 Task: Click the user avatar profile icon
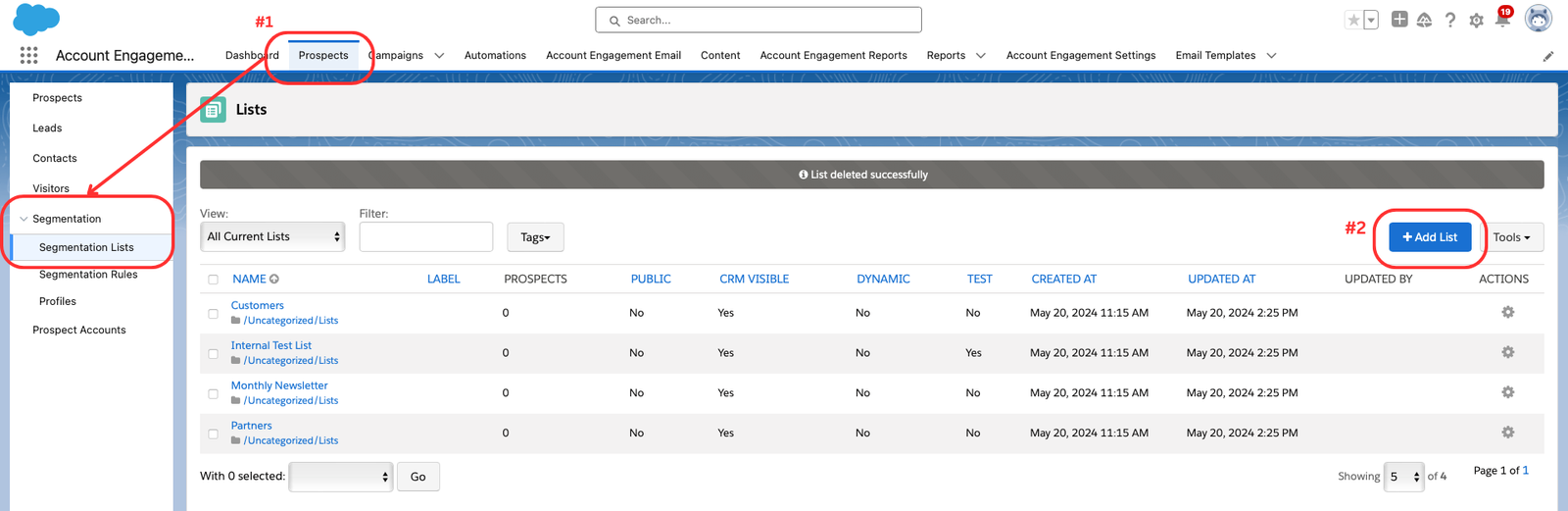(x=1539, y=19)
